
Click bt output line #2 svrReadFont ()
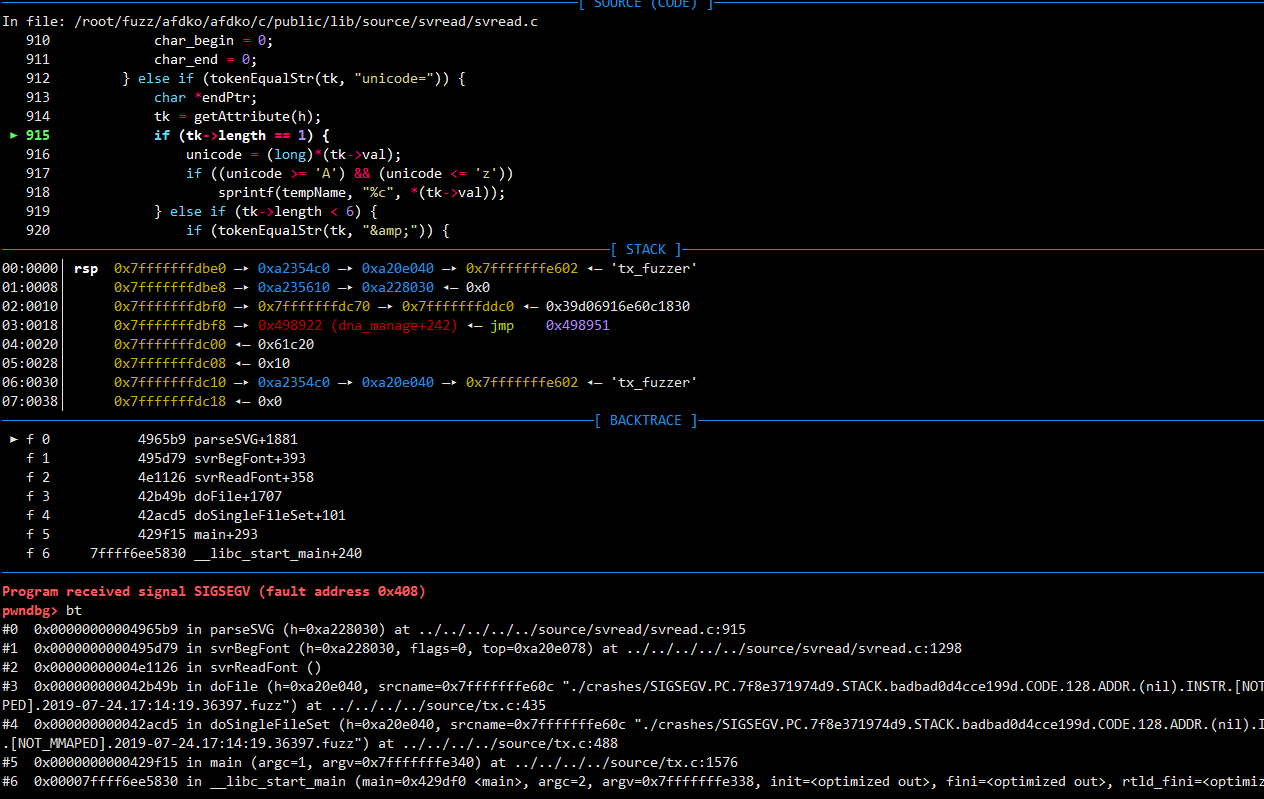(x=162, y=667)
